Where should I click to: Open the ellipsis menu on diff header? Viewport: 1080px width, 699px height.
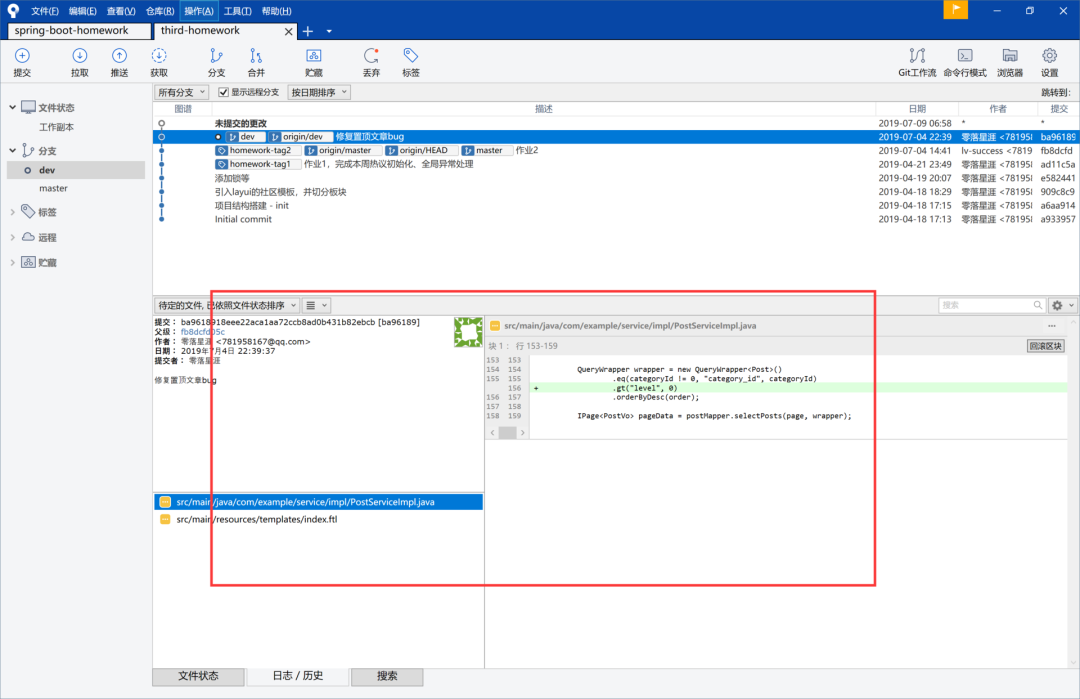pyautogui.click(x=1052, y=326)
